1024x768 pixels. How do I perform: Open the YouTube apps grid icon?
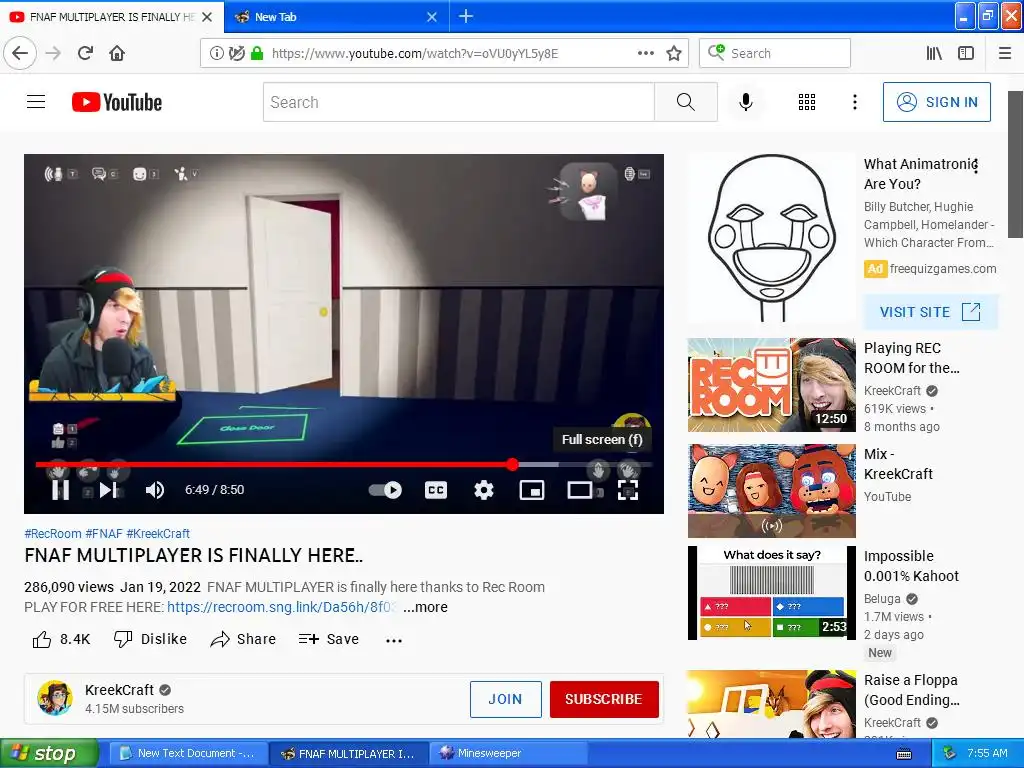807,102
